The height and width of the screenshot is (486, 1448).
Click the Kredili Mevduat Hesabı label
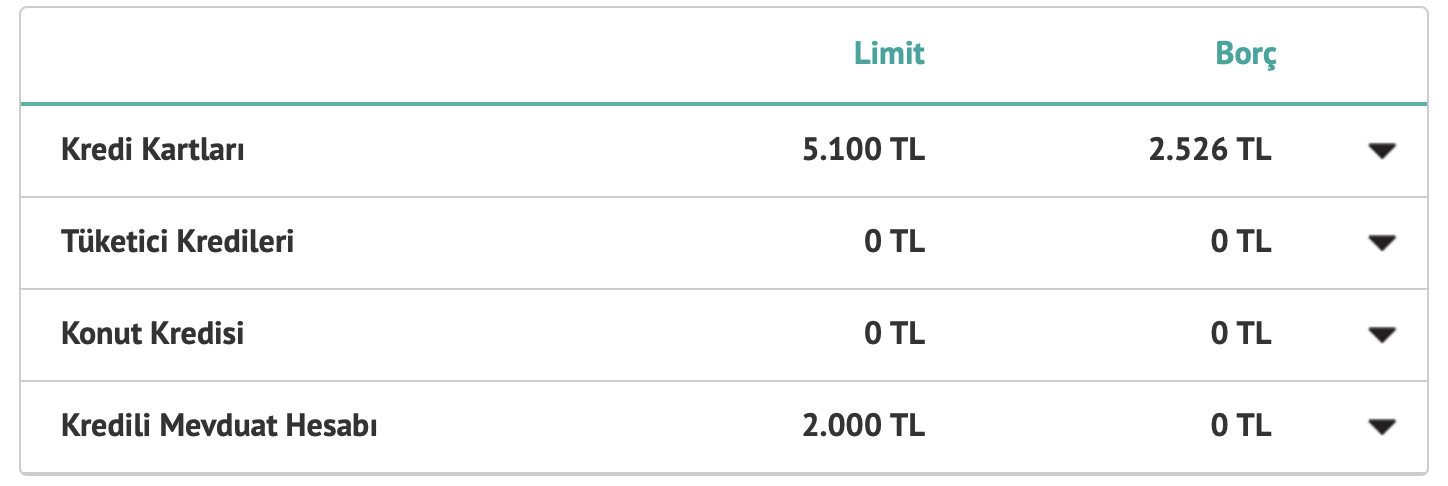pyautogui.click(x=219, y=427)
